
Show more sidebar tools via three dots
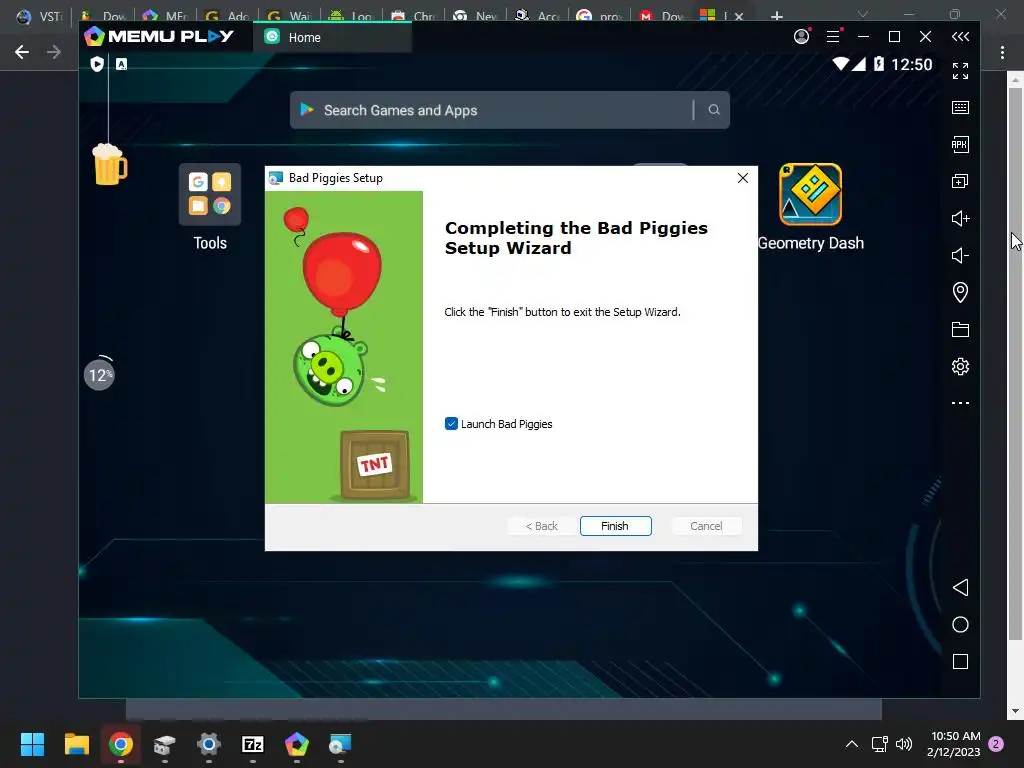tap(960, 403)
